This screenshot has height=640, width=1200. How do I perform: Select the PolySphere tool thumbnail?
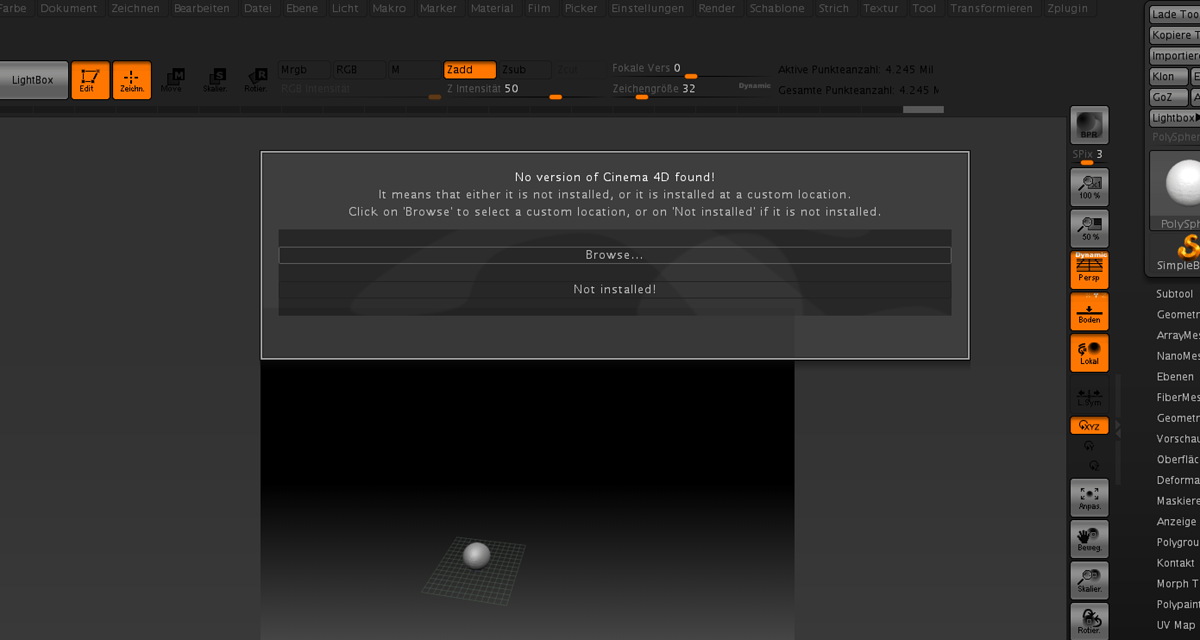tap(1175, 190)
